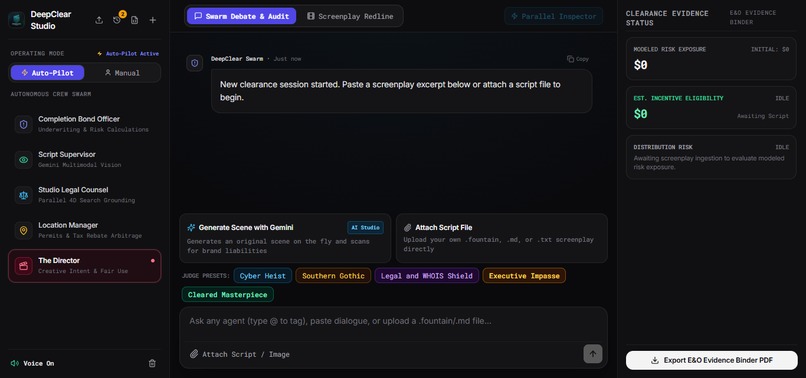Screen dimensions: 806x378
Task: Click the Completion Bond Officer shield icon
Action: pyautogui.click(x=24, y=124)
